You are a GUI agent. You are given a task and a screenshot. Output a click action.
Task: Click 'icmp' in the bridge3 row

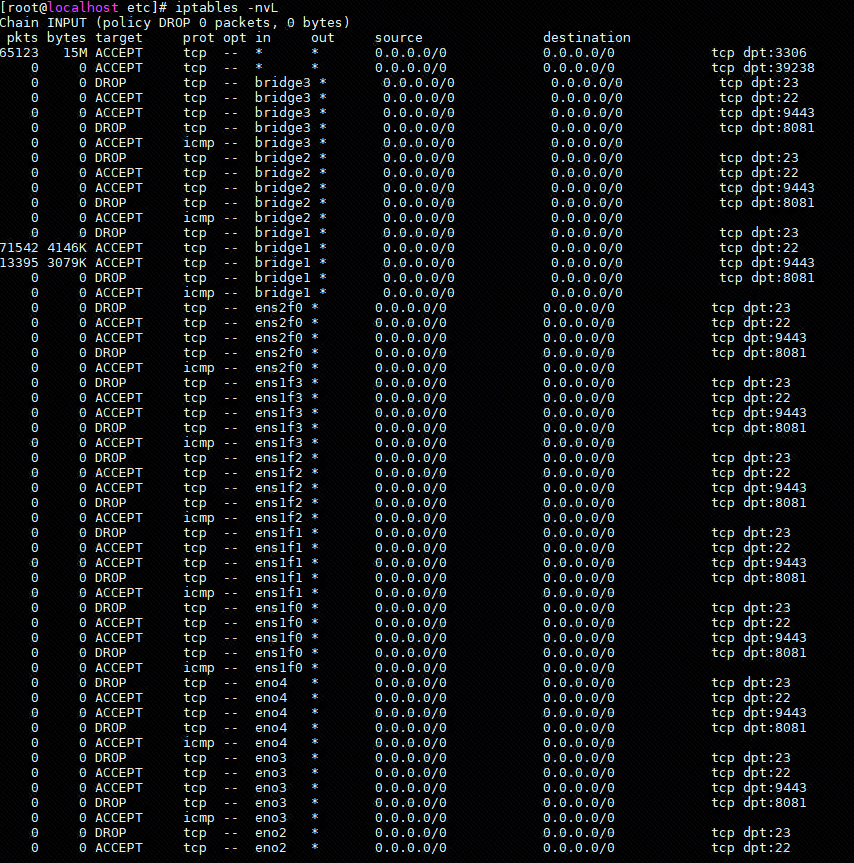pos(198,143)
